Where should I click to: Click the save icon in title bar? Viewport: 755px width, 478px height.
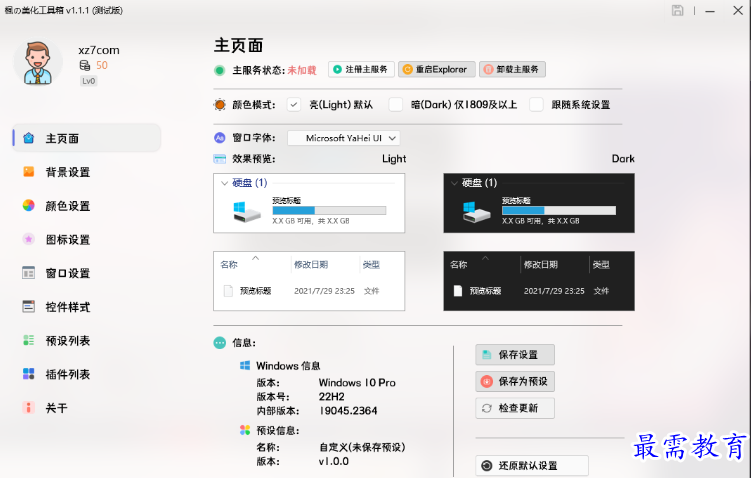click(x=678, y=10)
